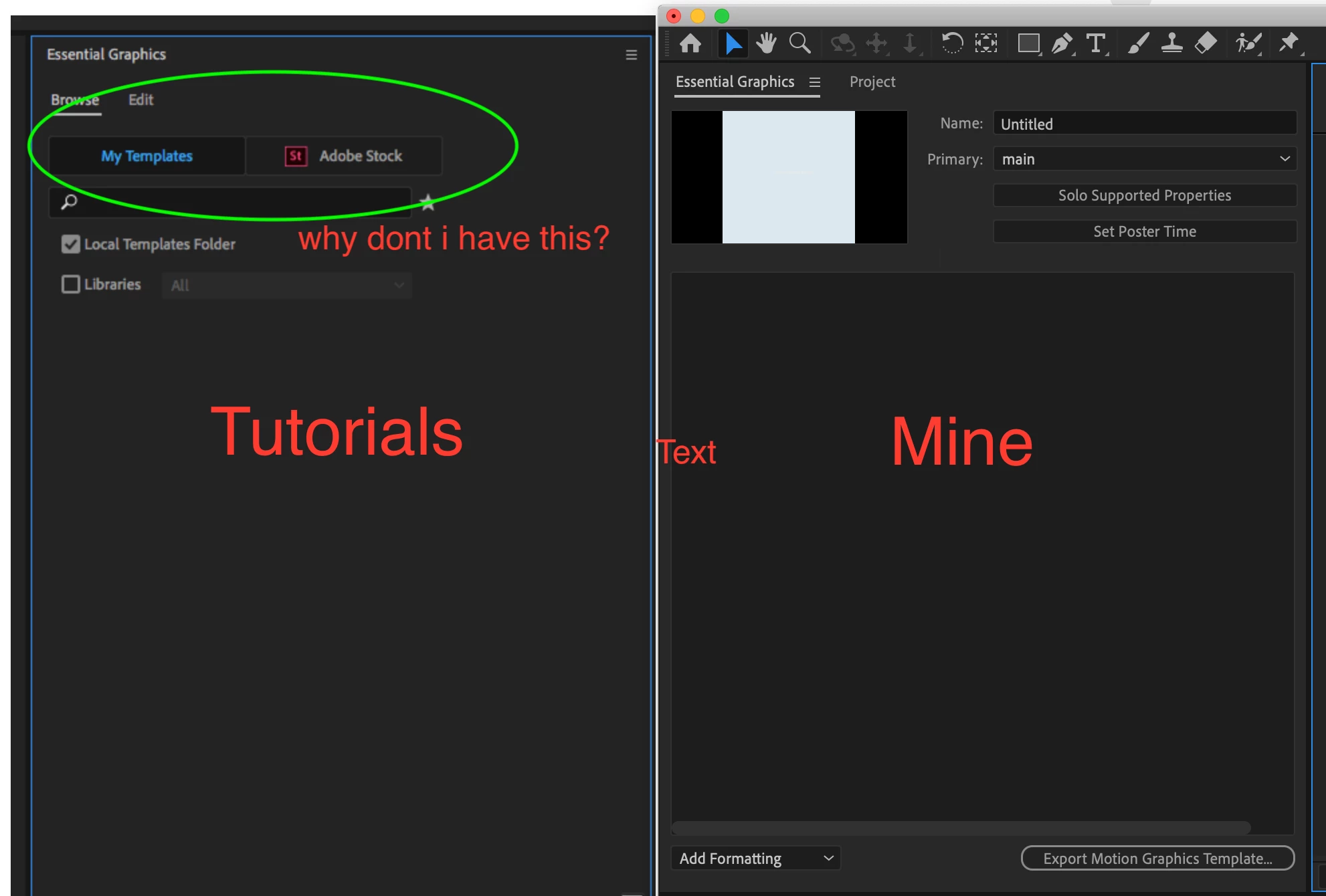The width and height of the screenshot is (1326, 896).
Task: Select the Type text tool
Action: pyautogui.click(x=1095, y=44)
